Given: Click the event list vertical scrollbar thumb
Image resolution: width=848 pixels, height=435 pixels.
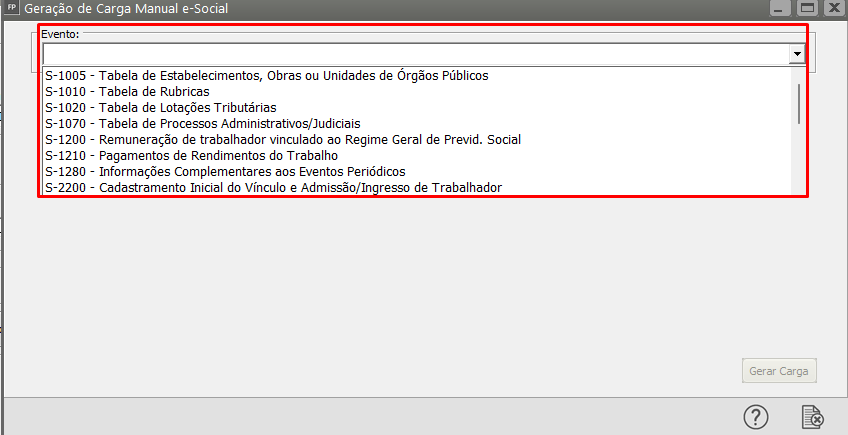Looking at the screenshot, I should coord(798,103).
